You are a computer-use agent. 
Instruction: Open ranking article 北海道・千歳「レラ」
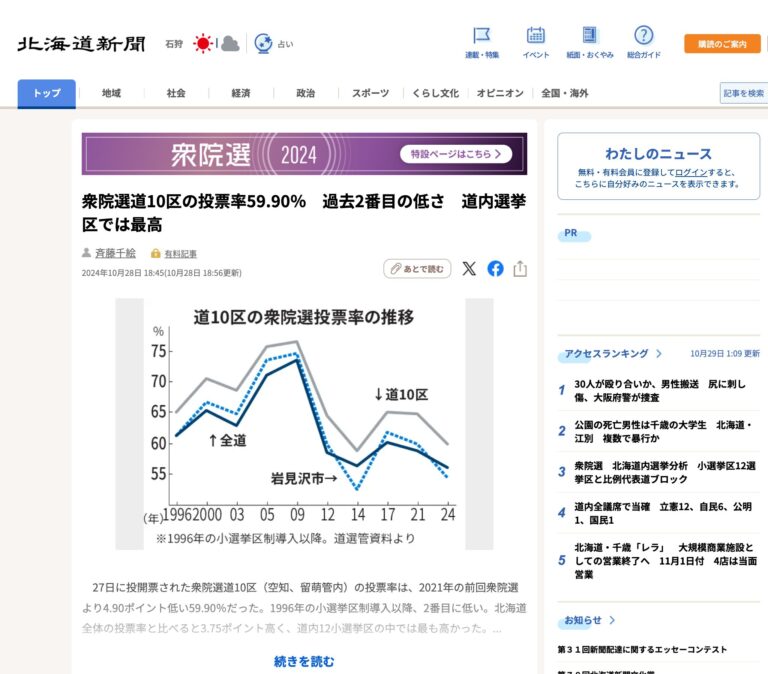[666, 561]
